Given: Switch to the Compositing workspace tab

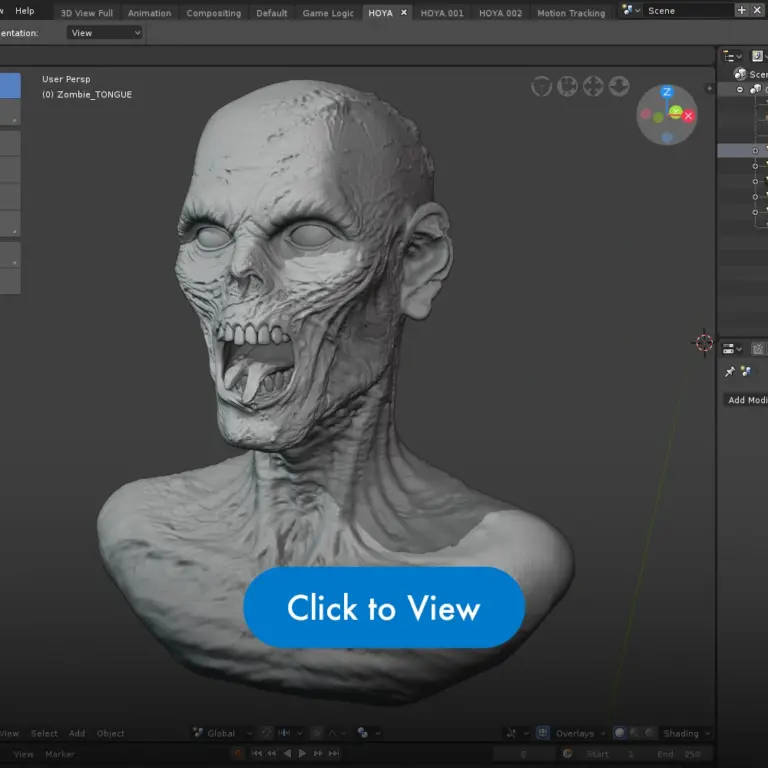Looking at the screenshot, I should coord(214,13).
